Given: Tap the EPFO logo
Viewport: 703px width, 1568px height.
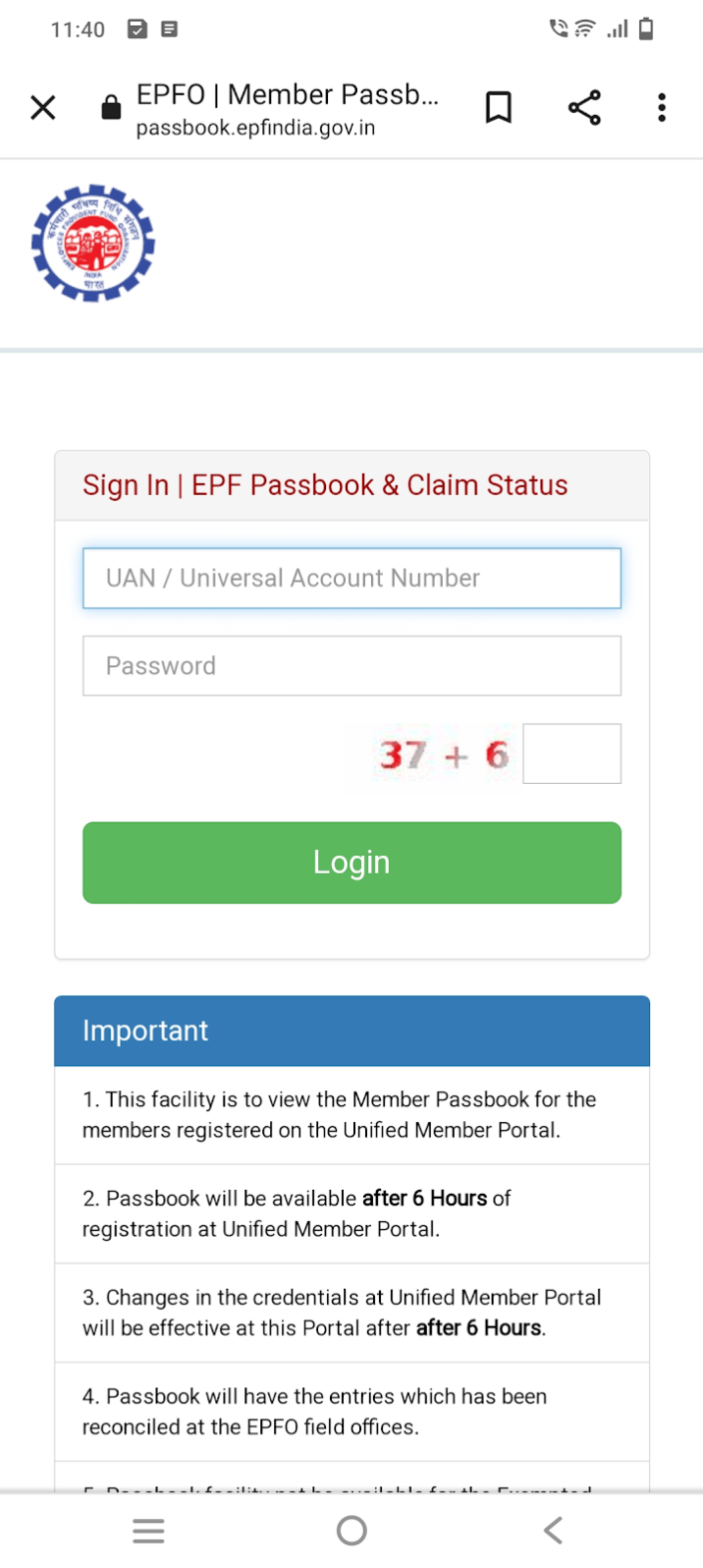Looking at the screenshot, I should (93, 244).
